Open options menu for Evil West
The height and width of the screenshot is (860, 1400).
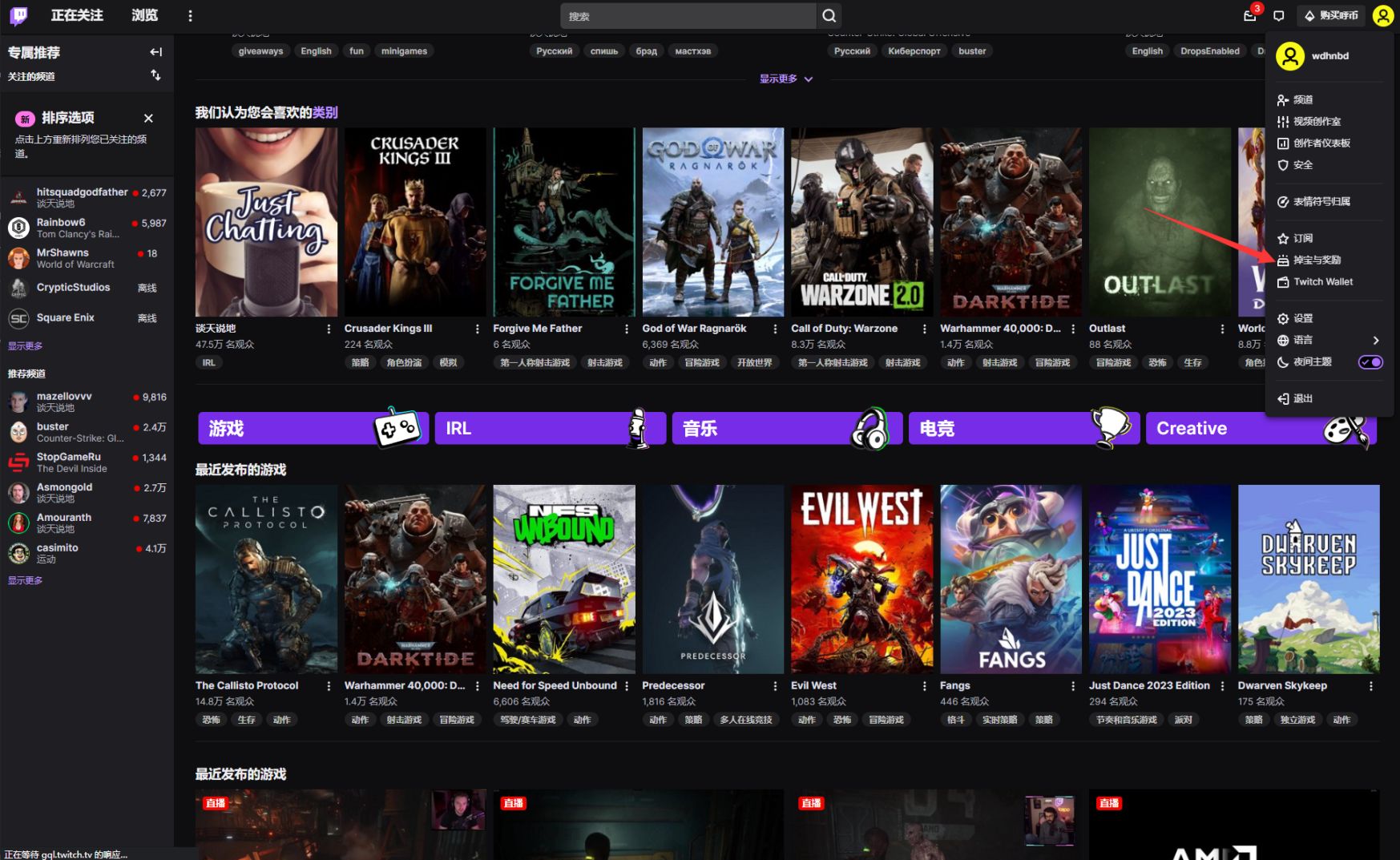[x=924, y=686]
